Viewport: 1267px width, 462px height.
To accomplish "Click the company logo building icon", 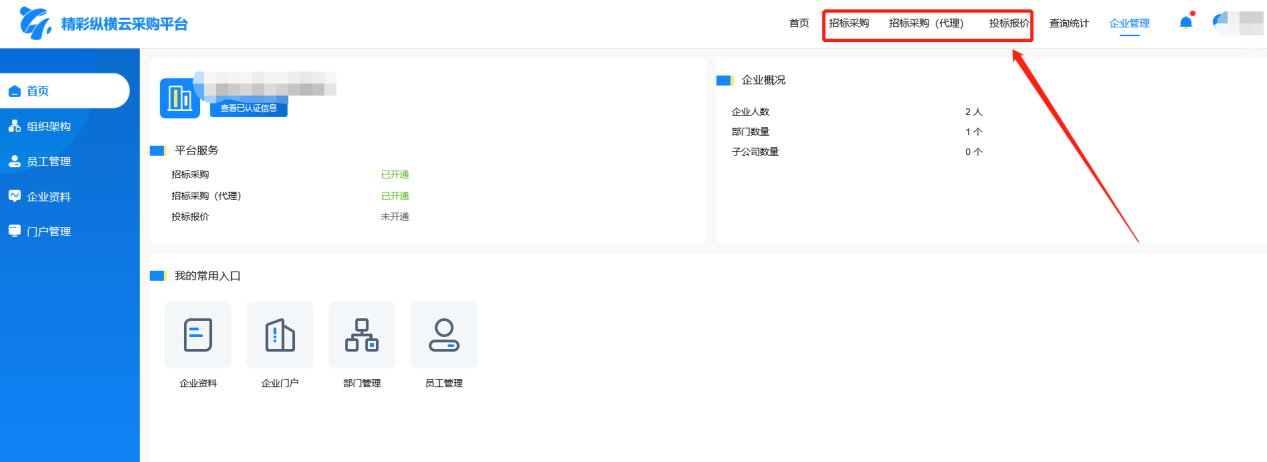I will tap(180, 98).
